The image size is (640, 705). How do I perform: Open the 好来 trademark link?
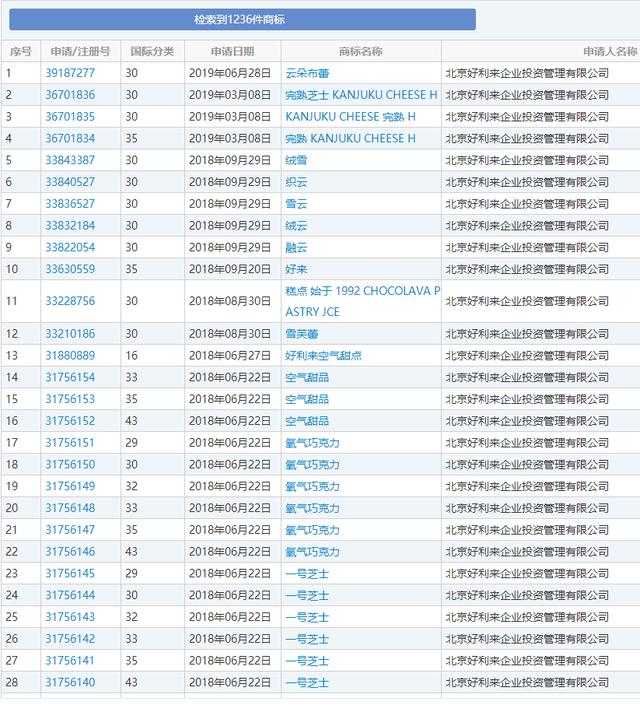(x=296, y=269)
